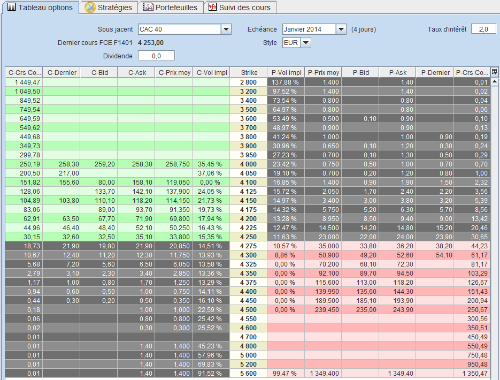Open the Stratégies tab

[x=108, y=7]
